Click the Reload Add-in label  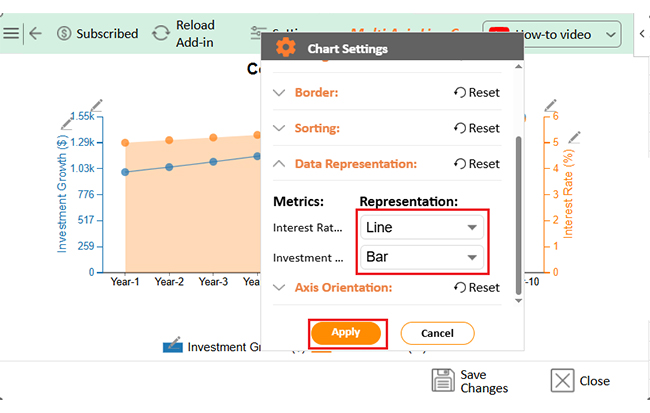[x=195, y=34]
